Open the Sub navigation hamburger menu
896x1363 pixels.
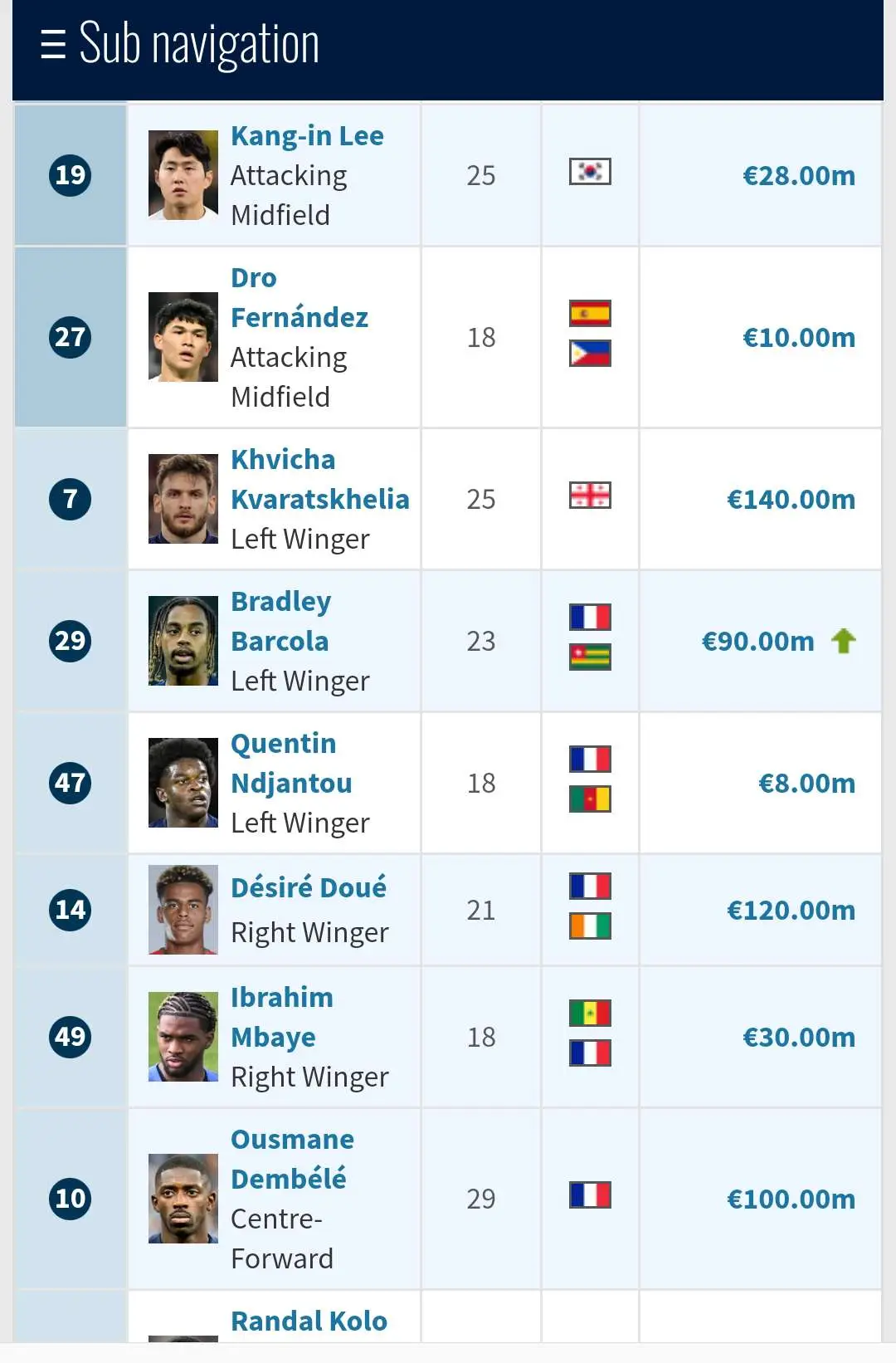click(x=53, y=44)
